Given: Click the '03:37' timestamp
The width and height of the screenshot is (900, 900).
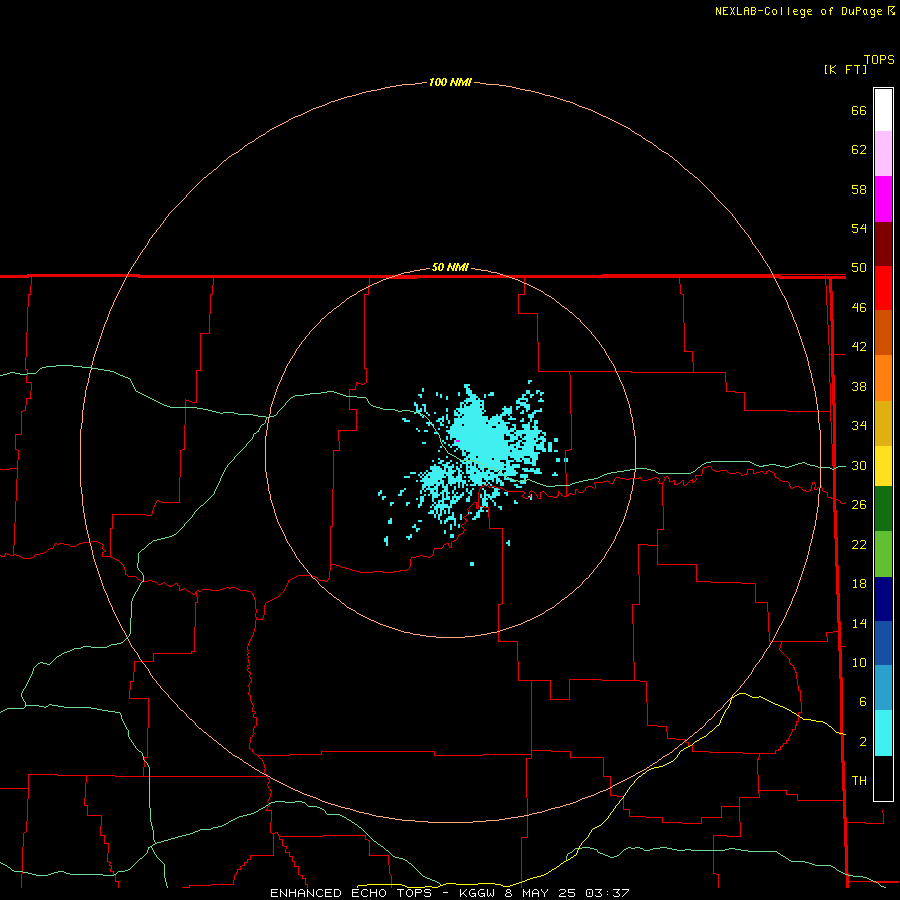Looking at the screenshot, I should [607, 893].
